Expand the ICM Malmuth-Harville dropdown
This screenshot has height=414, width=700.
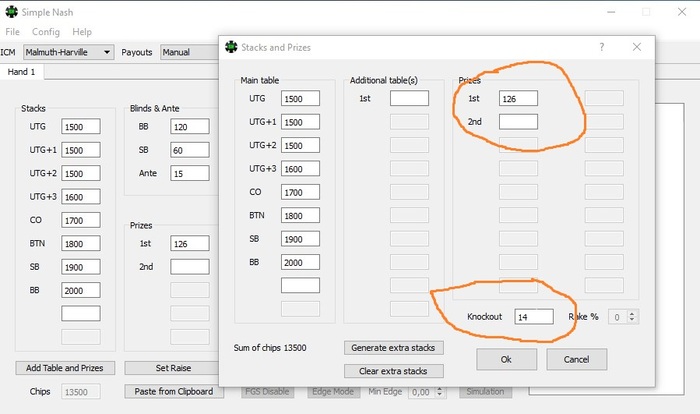click(68, 52)
